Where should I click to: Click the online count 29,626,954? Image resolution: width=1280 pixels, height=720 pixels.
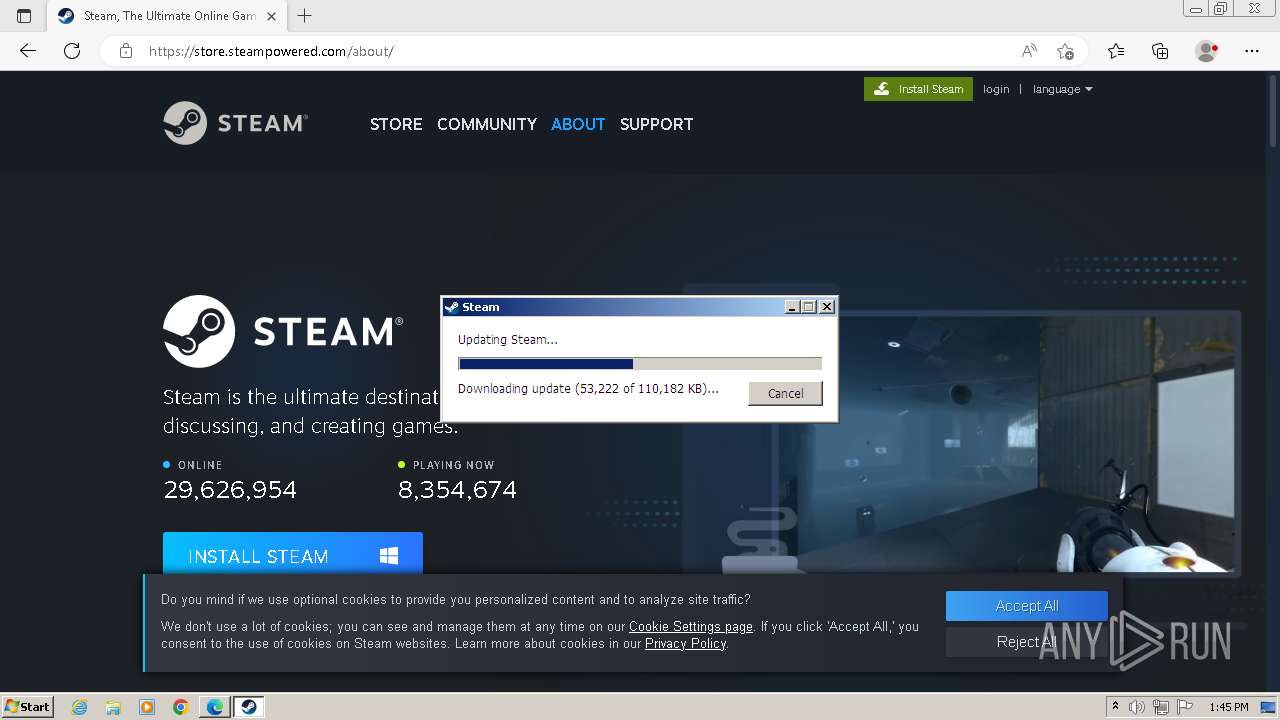(x=230, y=490)
